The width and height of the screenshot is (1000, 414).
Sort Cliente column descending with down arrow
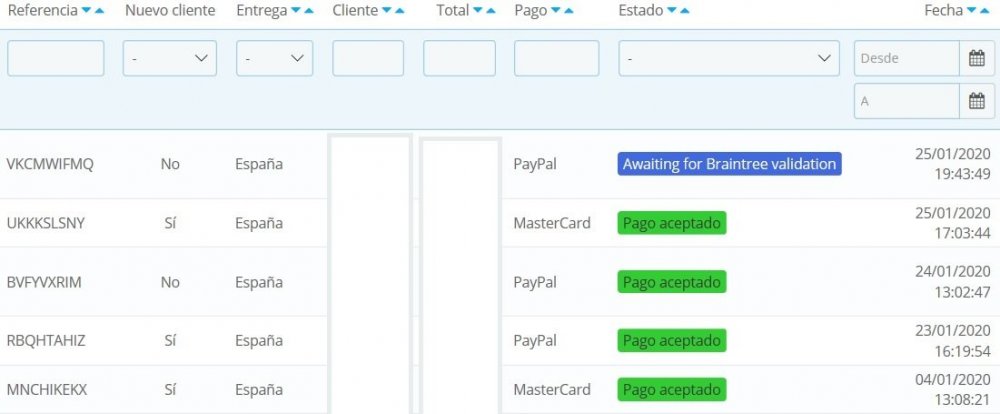386,11
